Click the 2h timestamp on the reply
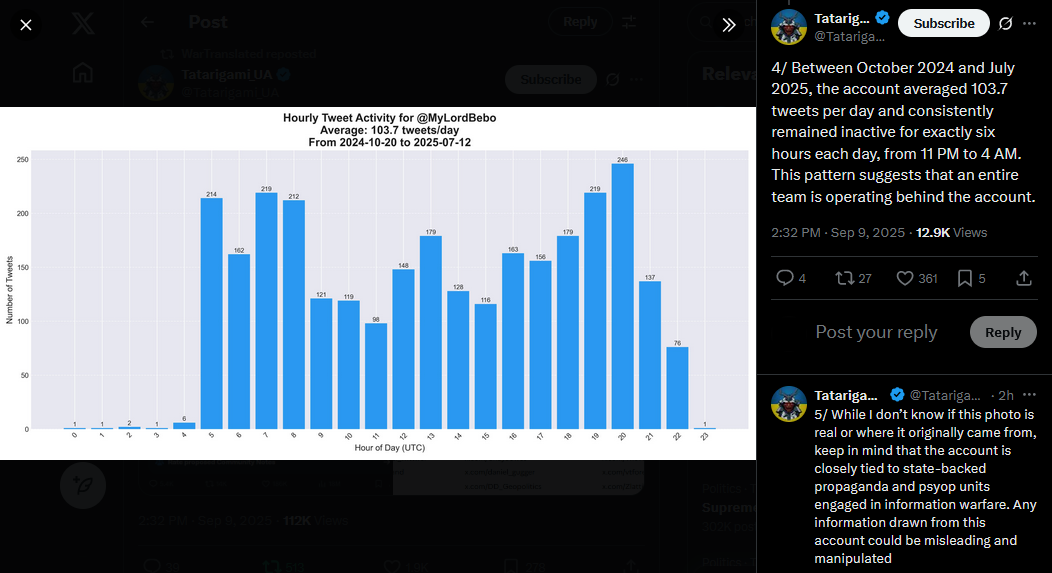1052x573 pixels. [1006, 395]
